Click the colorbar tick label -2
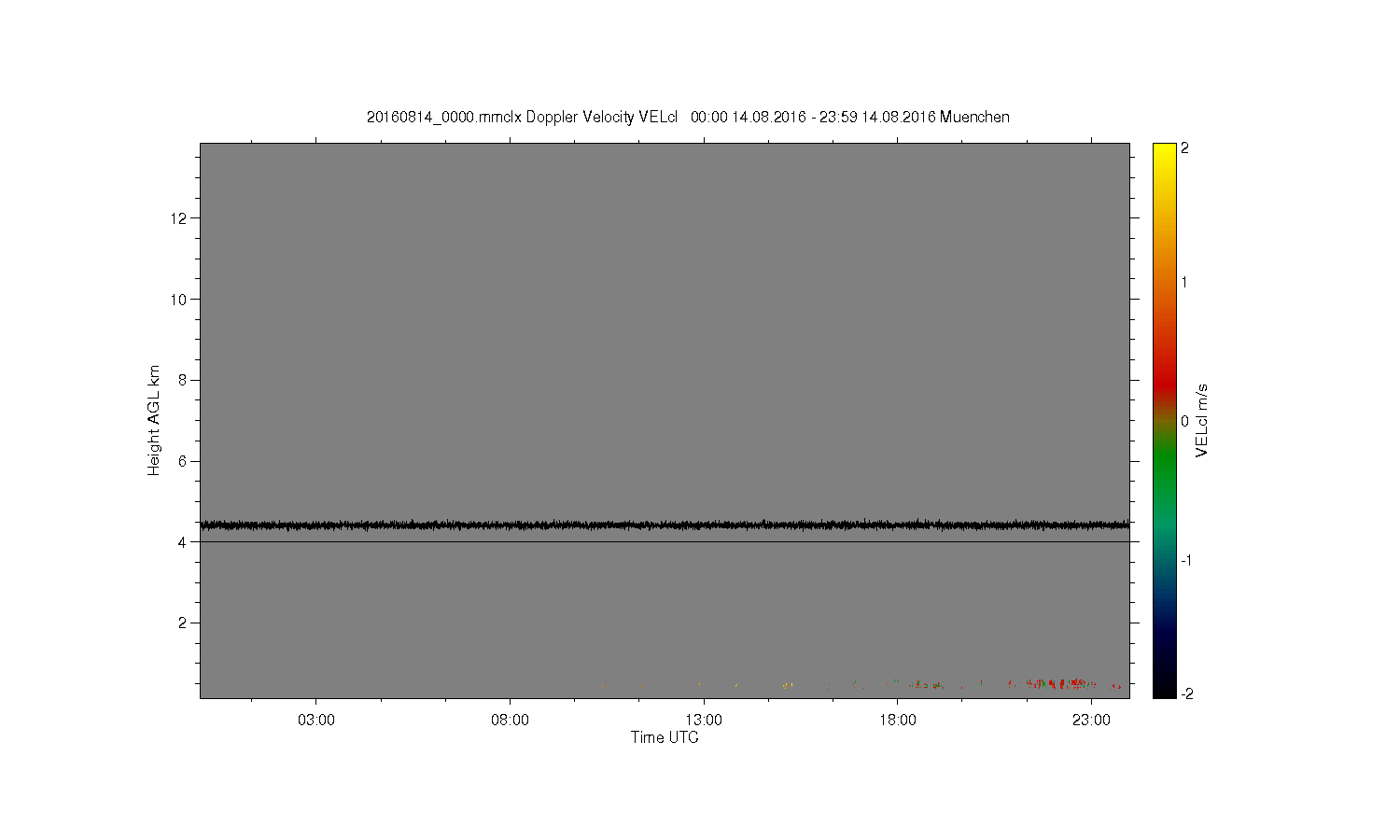The height and width of the screenshot is (840, 1400). click(1186, 693)
